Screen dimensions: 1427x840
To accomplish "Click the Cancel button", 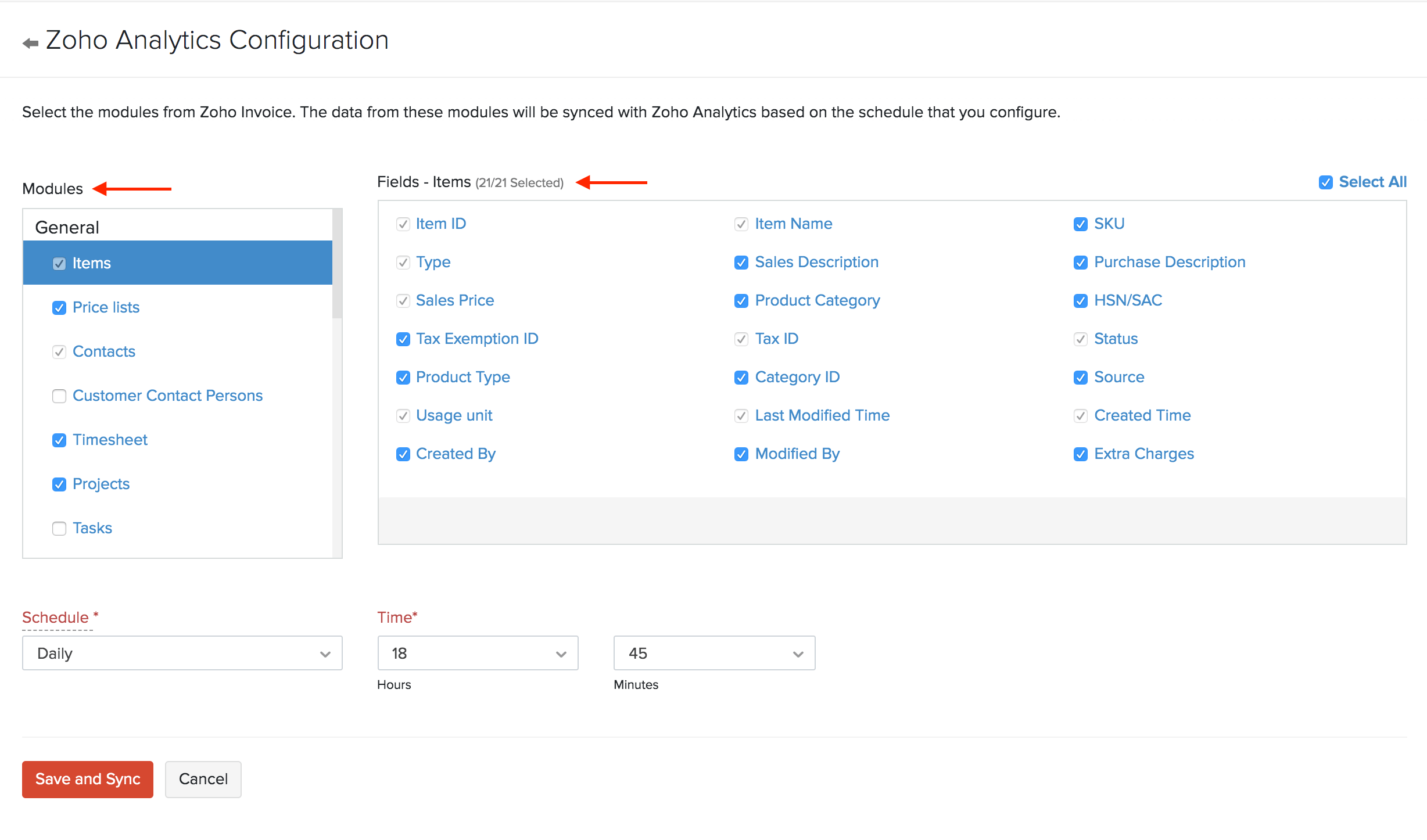I will 203,779.
